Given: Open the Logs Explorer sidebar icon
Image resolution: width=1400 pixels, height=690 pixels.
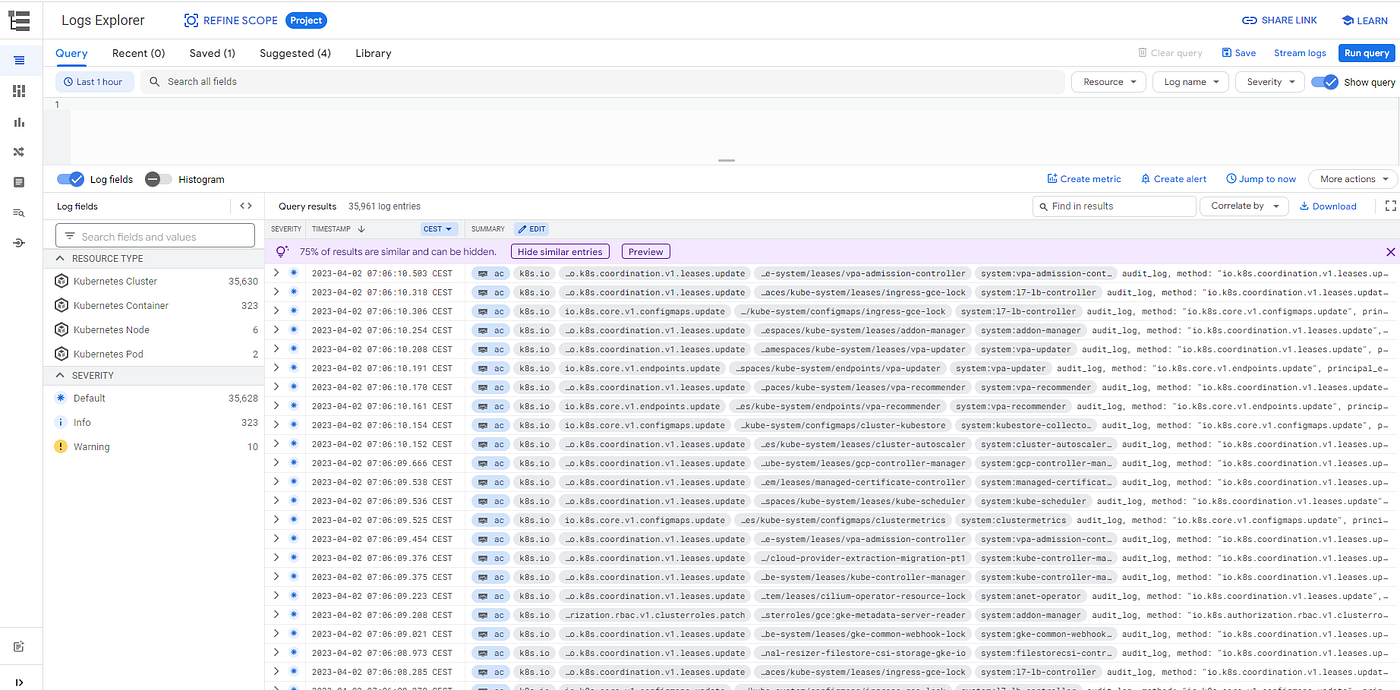Looking at the screenshot, I should pyautogui.click(x=19, y=61).
